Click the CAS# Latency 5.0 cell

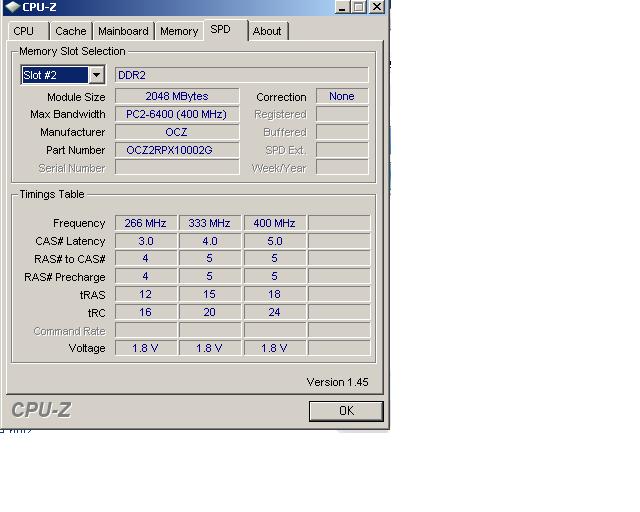275,241
